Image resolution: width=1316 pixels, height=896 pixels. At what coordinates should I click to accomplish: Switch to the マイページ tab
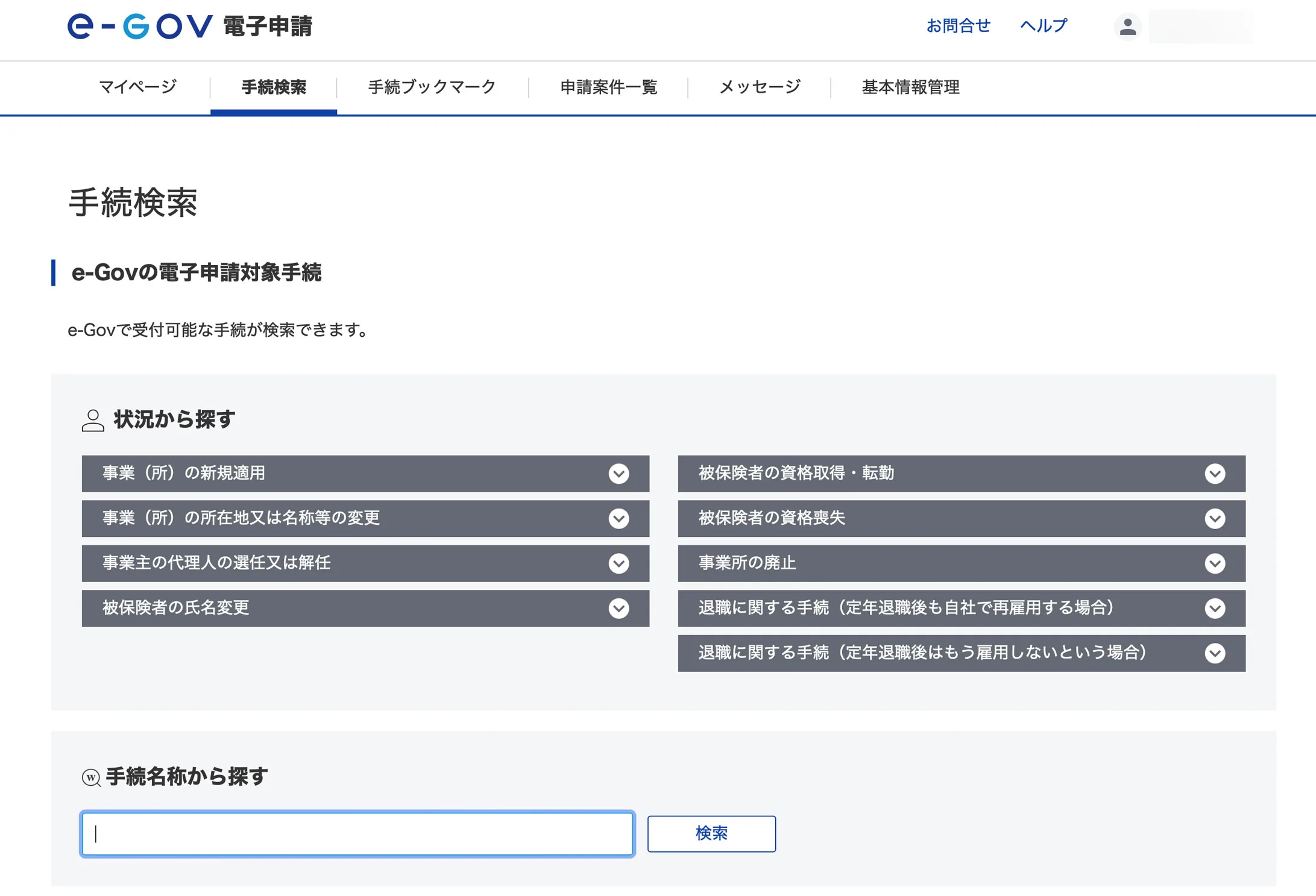point(138,87)
